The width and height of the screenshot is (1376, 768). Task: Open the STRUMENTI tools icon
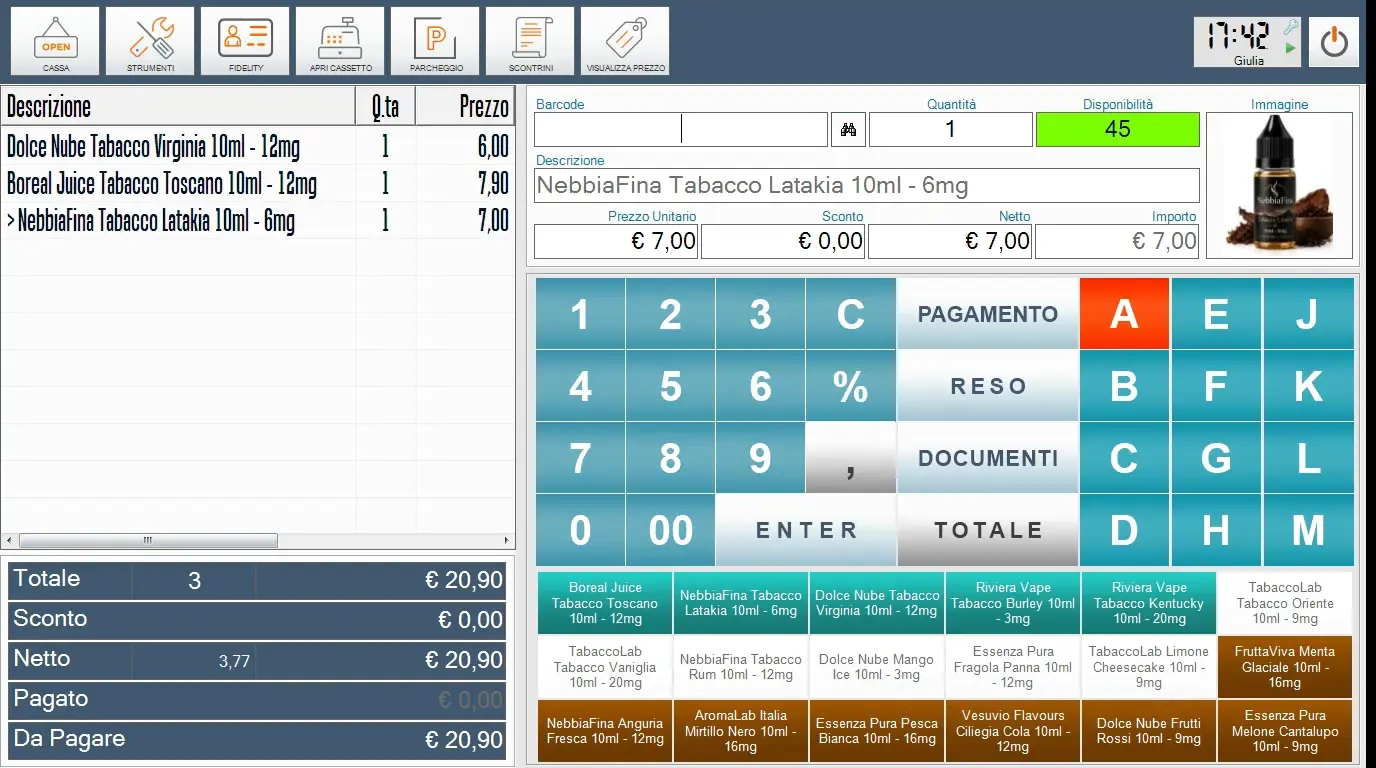point(151,41)
